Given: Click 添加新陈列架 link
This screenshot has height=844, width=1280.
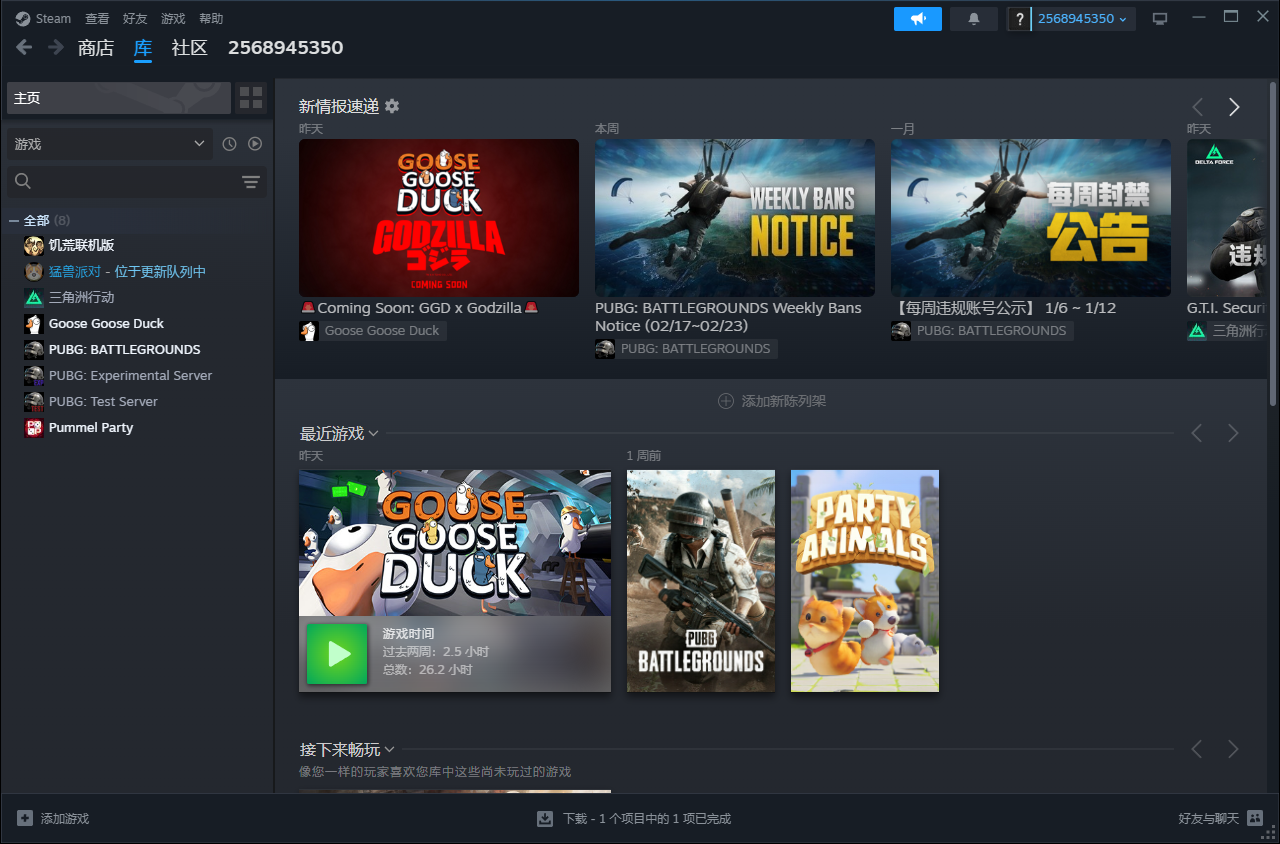Looking at the screenshot, I should point(783,401).
